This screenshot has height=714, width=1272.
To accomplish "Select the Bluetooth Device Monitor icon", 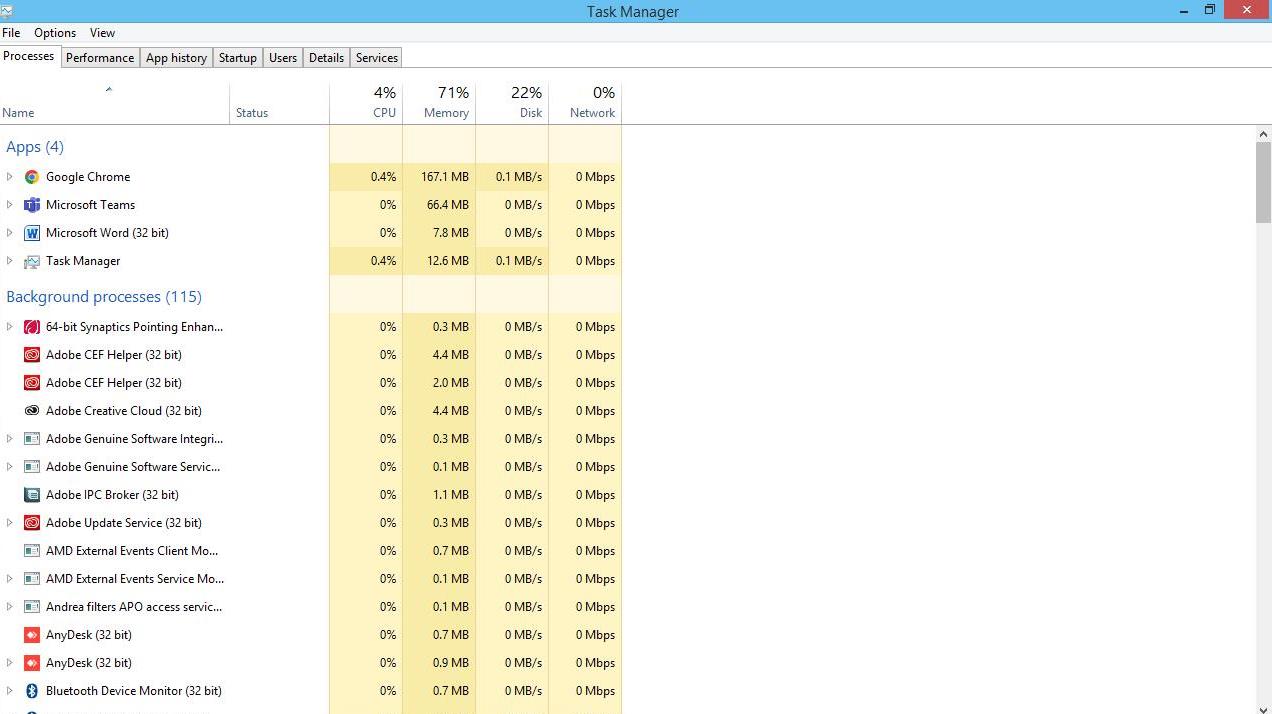I will click(32, 691).
